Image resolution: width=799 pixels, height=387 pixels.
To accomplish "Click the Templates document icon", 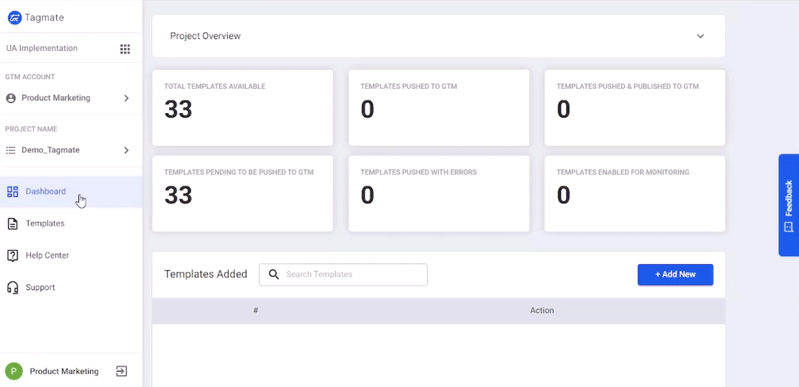I will [x=13, y=224].
